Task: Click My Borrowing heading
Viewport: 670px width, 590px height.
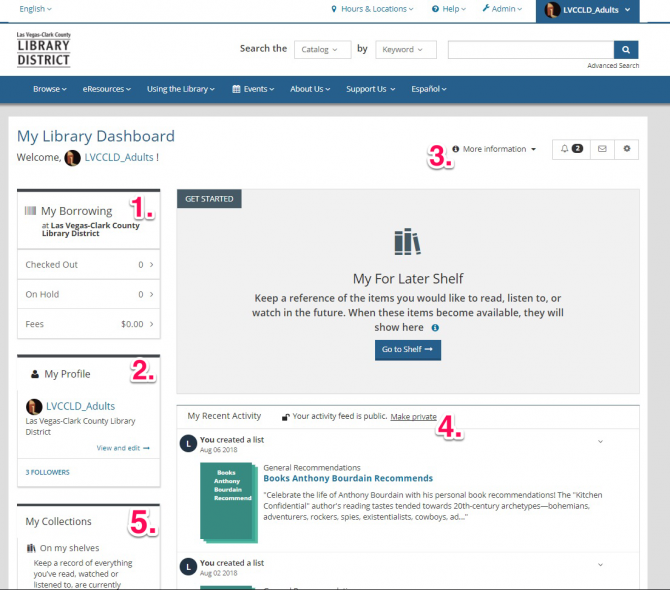Action: click(x=76, y=211)
